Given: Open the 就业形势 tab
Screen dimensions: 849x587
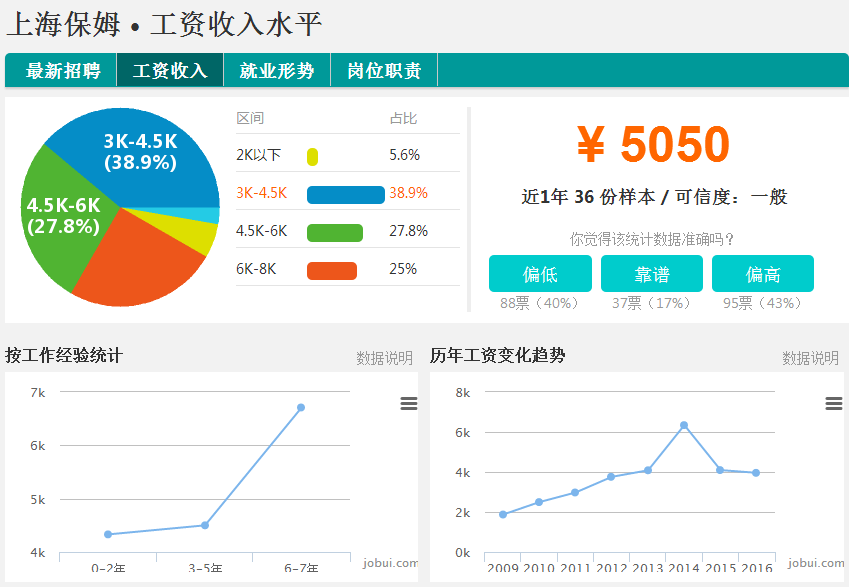Looking at the screenshot, I should click(277, 71).
